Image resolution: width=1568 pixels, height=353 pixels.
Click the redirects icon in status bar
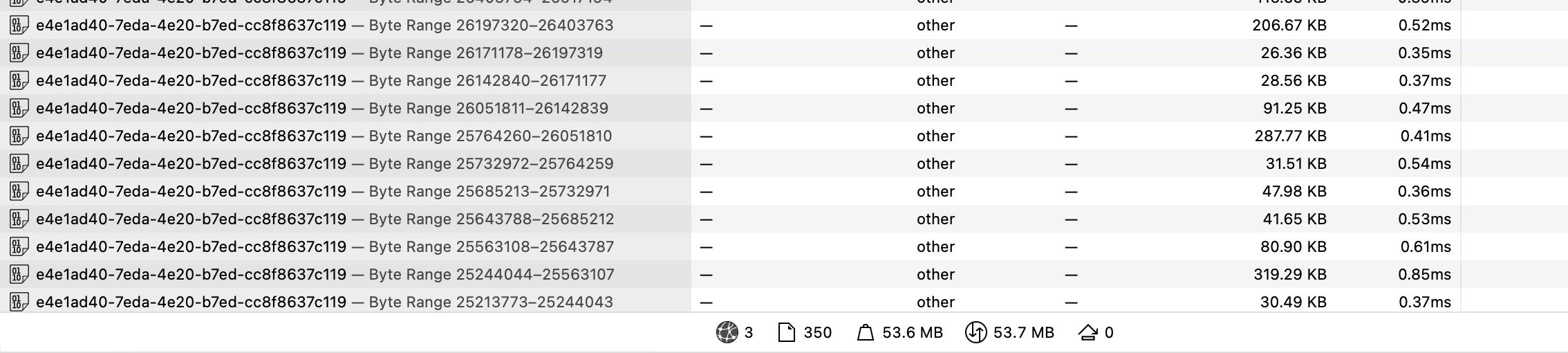point(1088,333)
